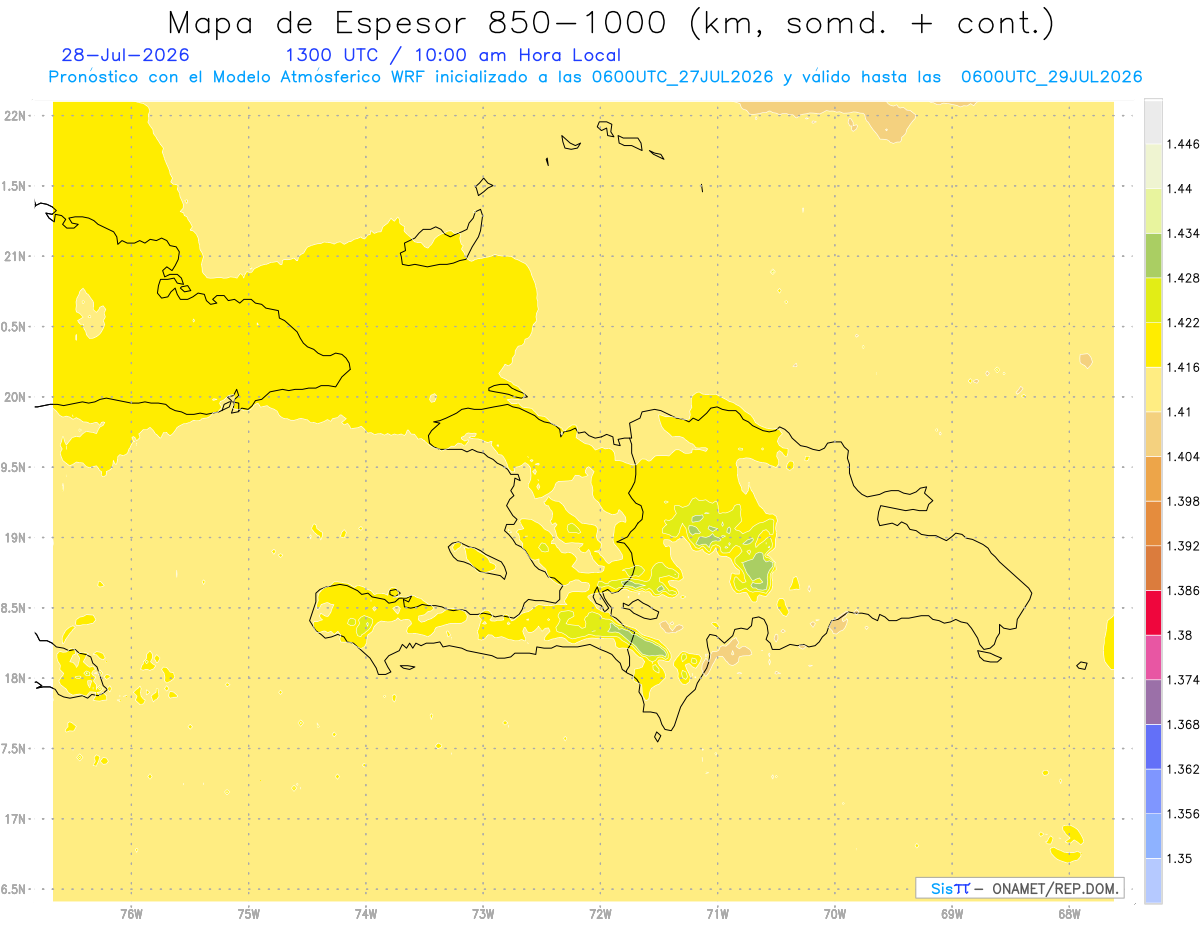Pick the pink swatch between 1.374 and 1.38
Screen dimensions: 1200x927
pyautogui.click(x=1153, y=657)
